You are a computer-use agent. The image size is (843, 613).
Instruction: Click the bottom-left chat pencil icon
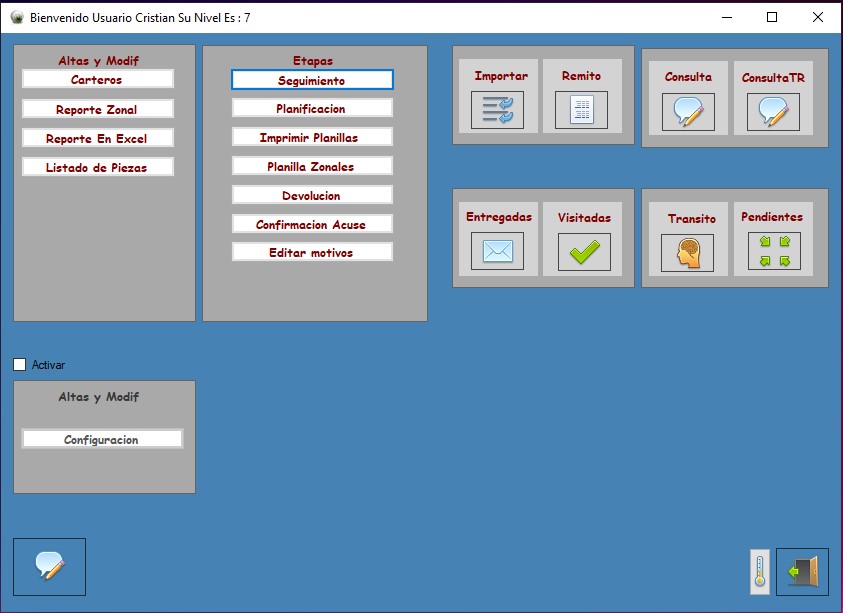(x=49, y=567)
